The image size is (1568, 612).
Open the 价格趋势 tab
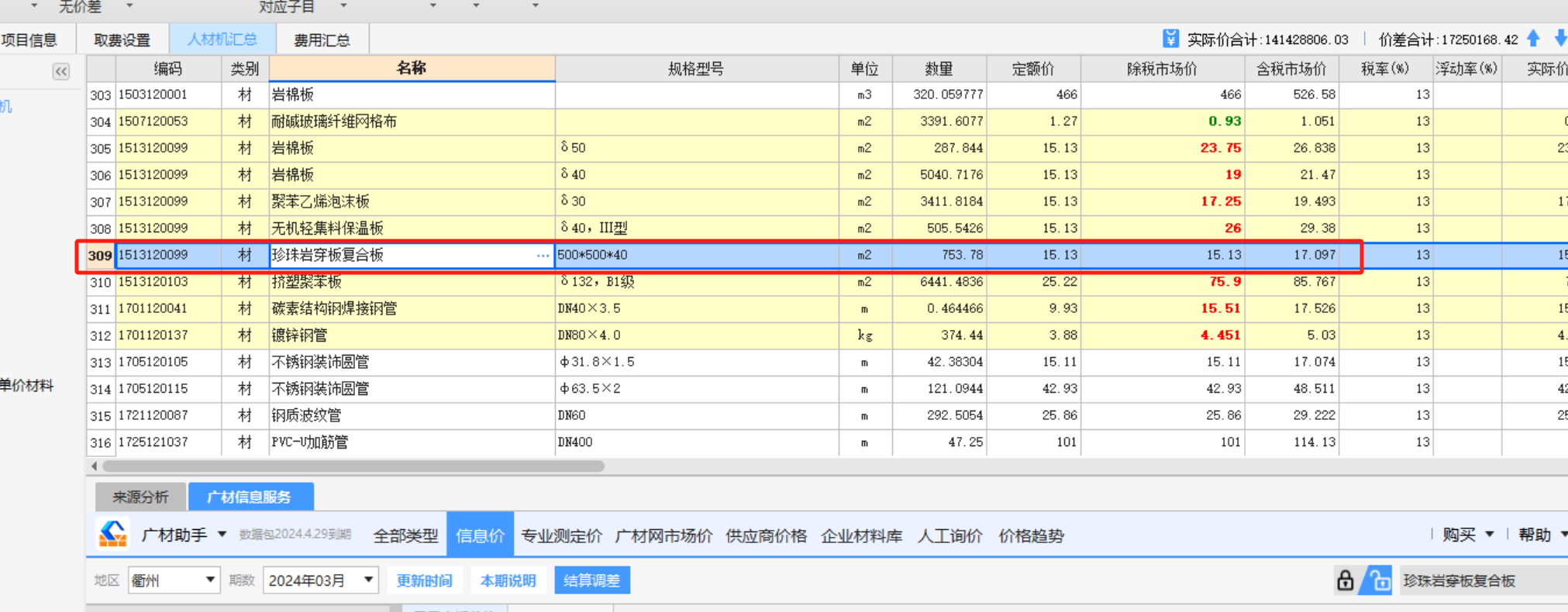click(1031, 535)
